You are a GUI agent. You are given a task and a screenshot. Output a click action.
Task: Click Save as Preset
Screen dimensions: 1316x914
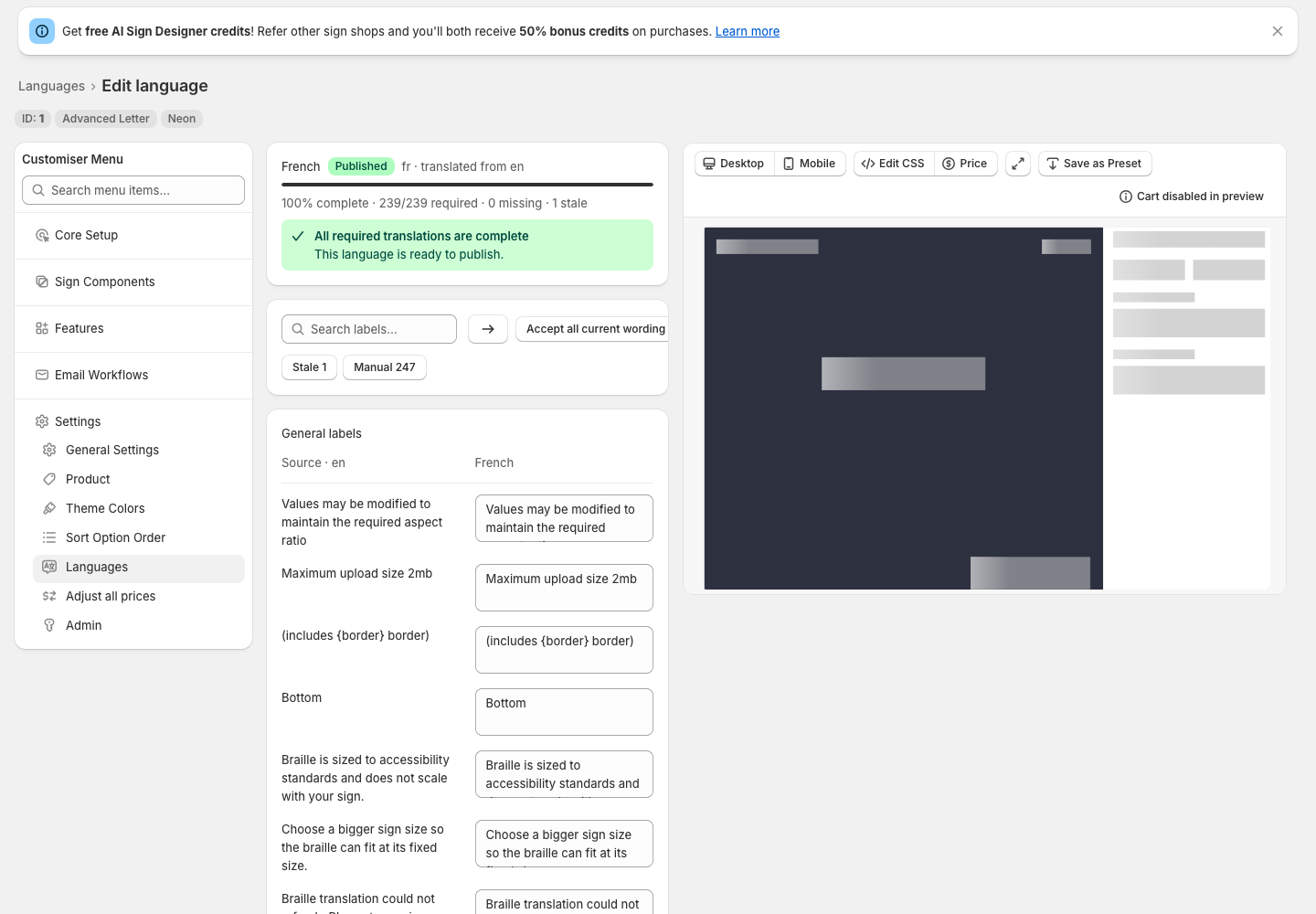pos(1095,164)
